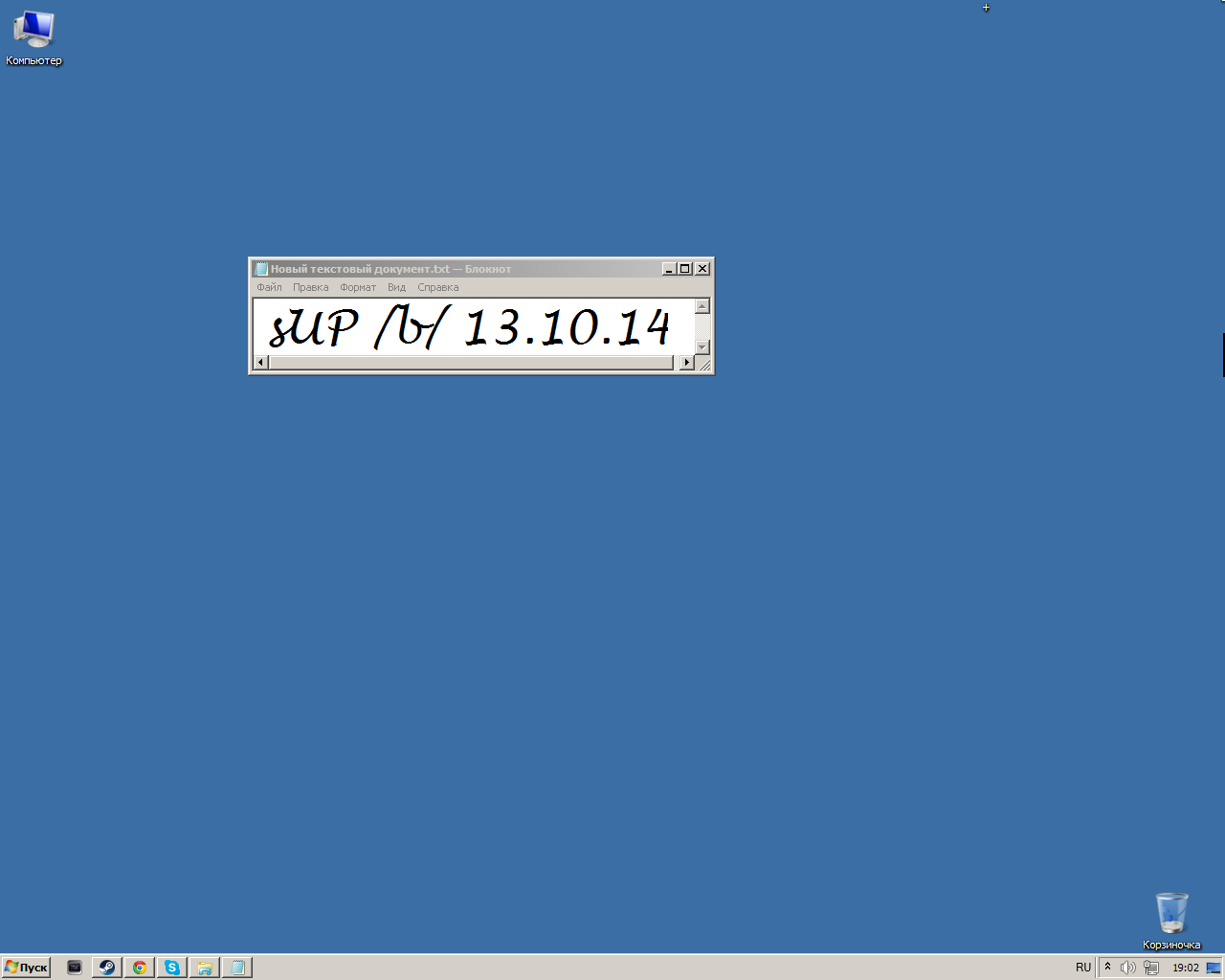
Task: Select the Корзиночка recycle bin icon
Action: tap(1171, 922)
